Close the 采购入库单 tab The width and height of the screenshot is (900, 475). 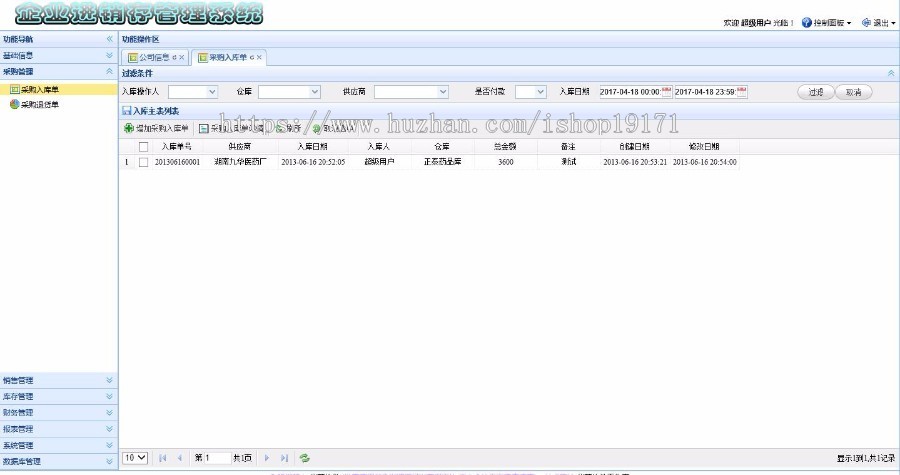tap(259, 57)
